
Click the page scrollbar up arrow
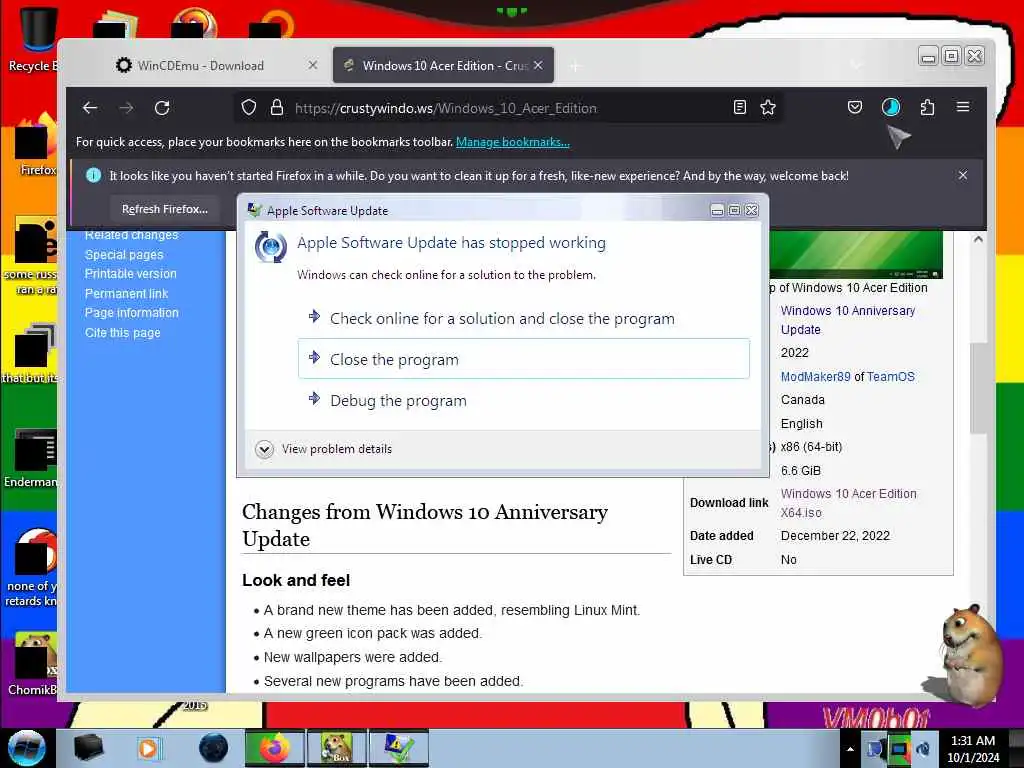[978, 239]
